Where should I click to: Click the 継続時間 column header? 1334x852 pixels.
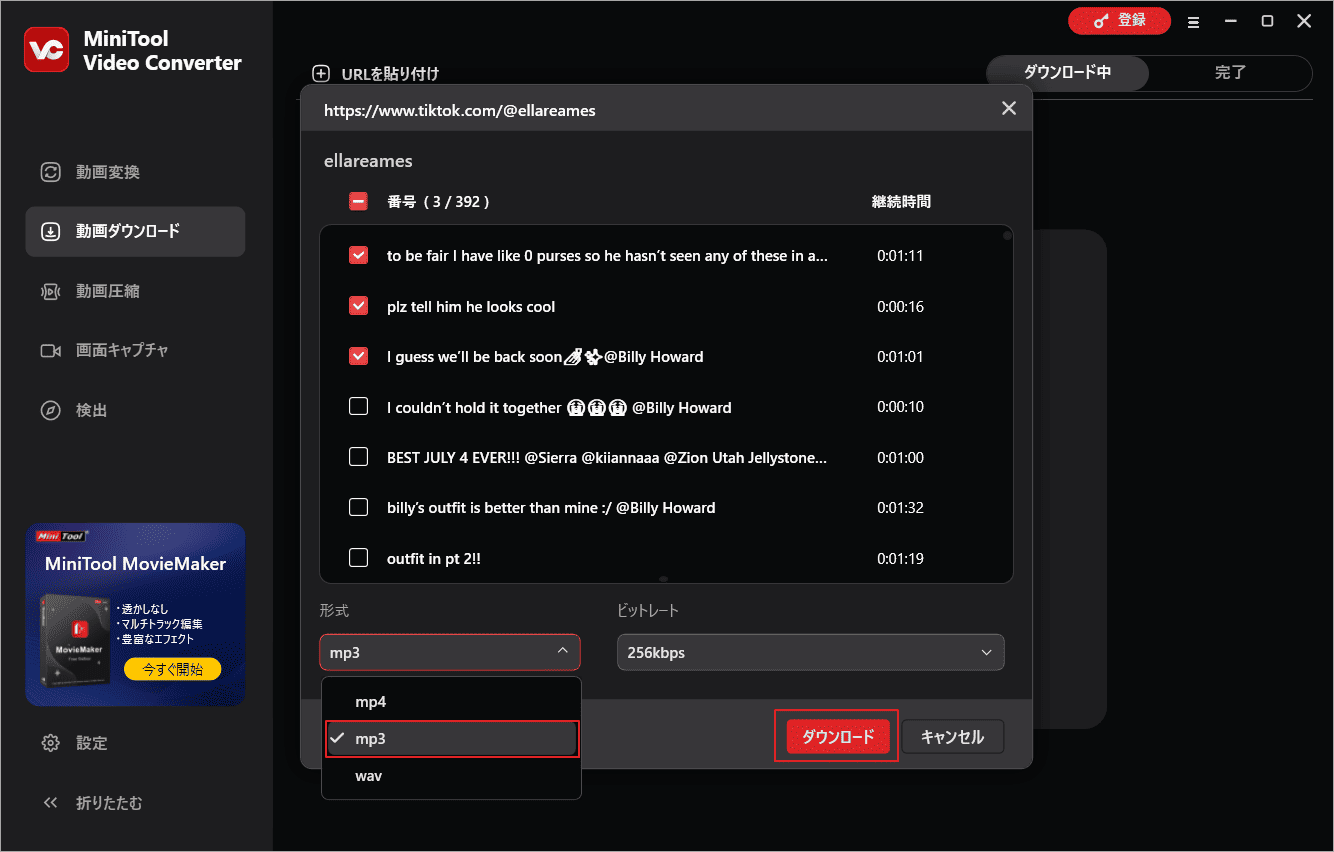click(901, 201)
